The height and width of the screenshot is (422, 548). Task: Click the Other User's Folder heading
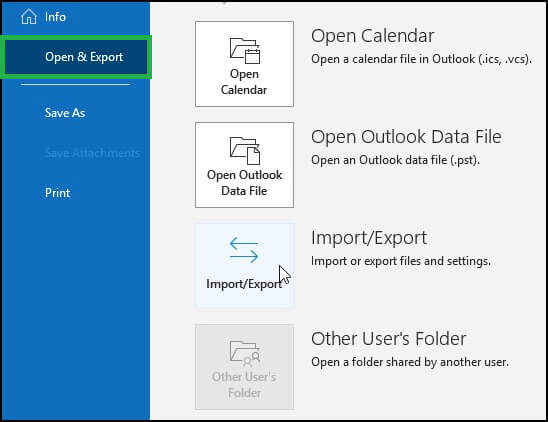pos(389,339)
